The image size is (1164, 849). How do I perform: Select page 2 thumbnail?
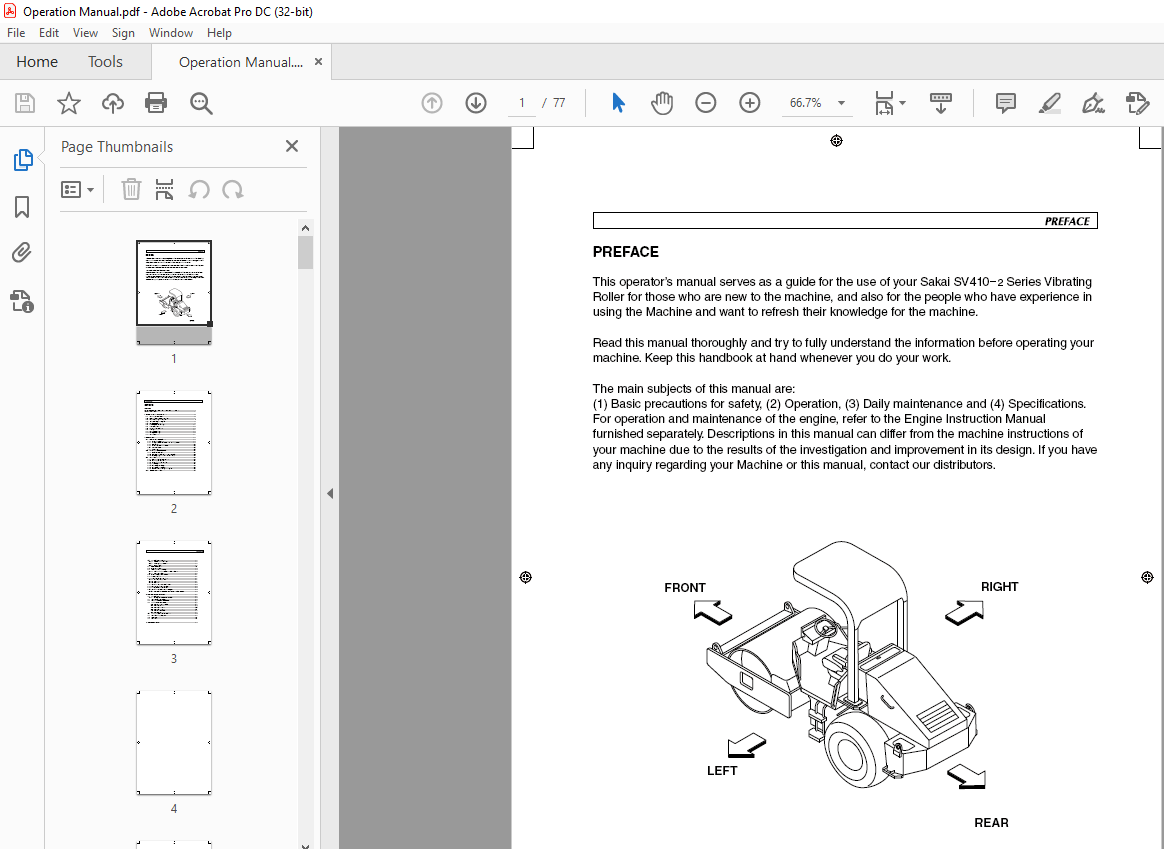click(x=174, y=443)
